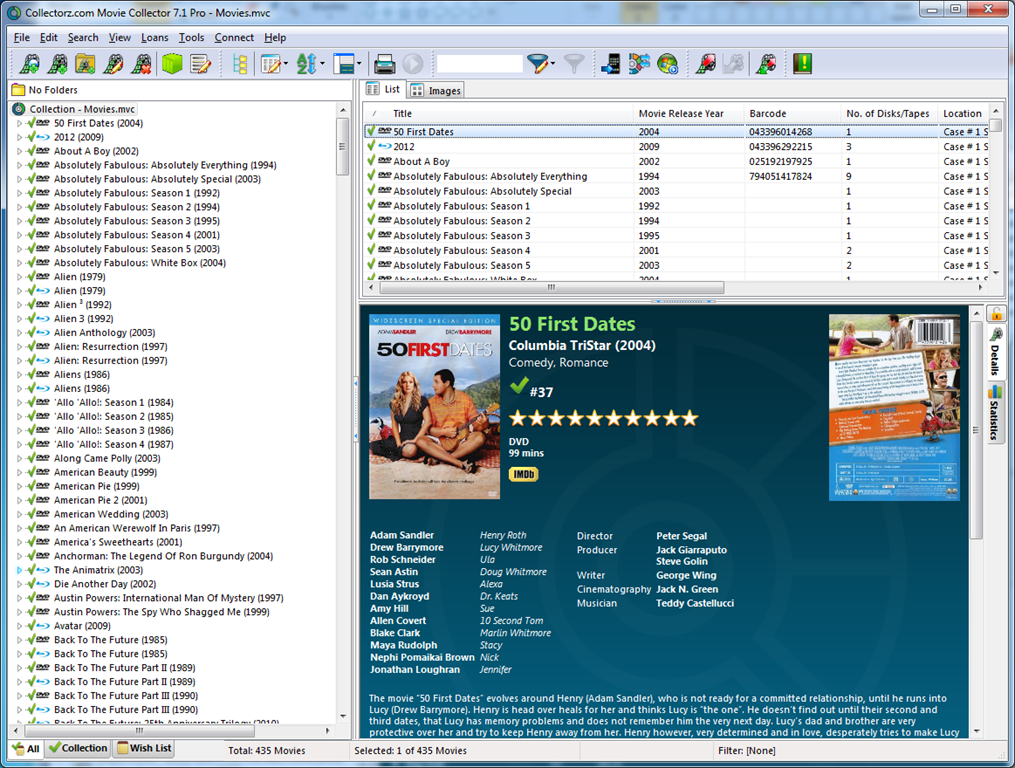
Task: Click the clear filter funnel icon
Action: pos(574,63)
